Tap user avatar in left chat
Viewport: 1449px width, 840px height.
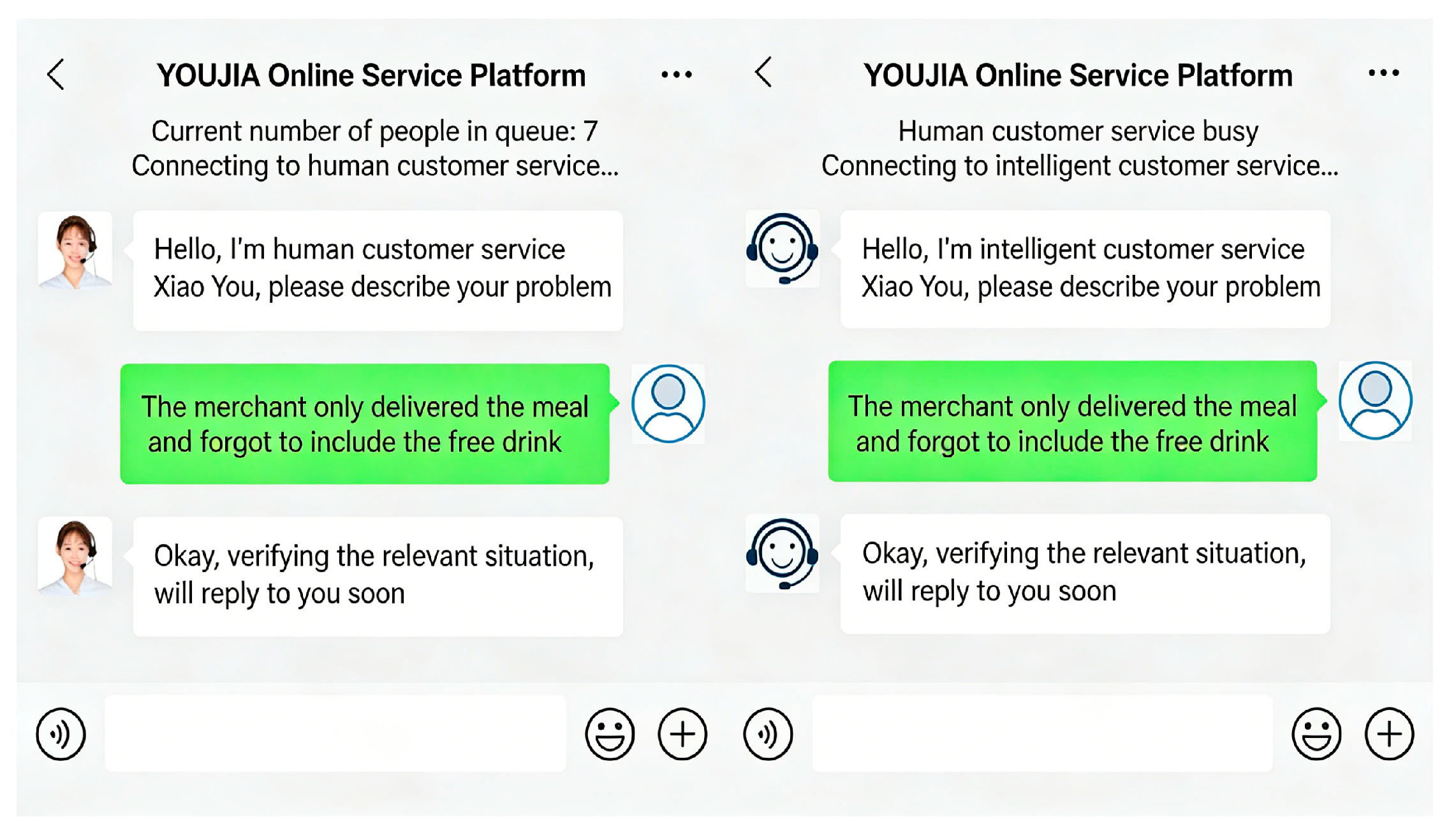[668, 404]
